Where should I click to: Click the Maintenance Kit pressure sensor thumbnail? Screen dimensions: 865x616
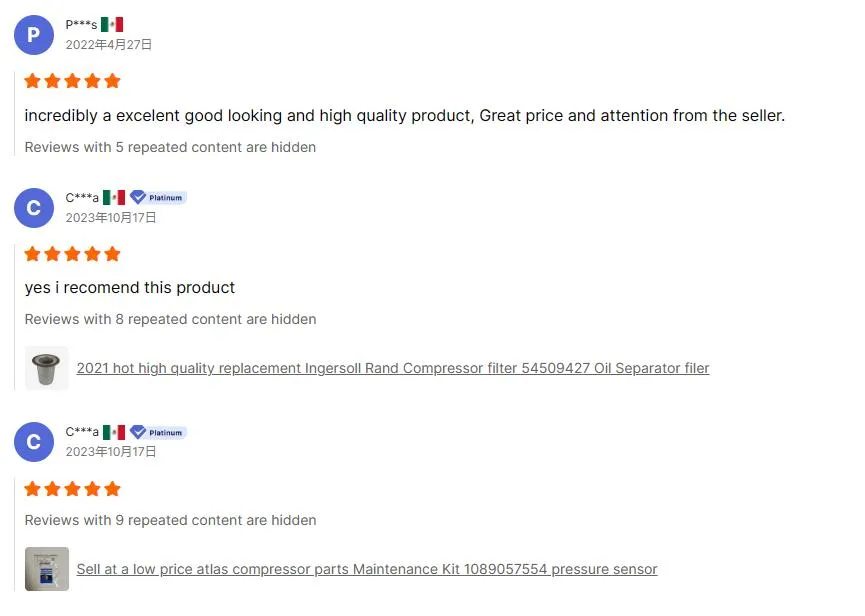47,569
